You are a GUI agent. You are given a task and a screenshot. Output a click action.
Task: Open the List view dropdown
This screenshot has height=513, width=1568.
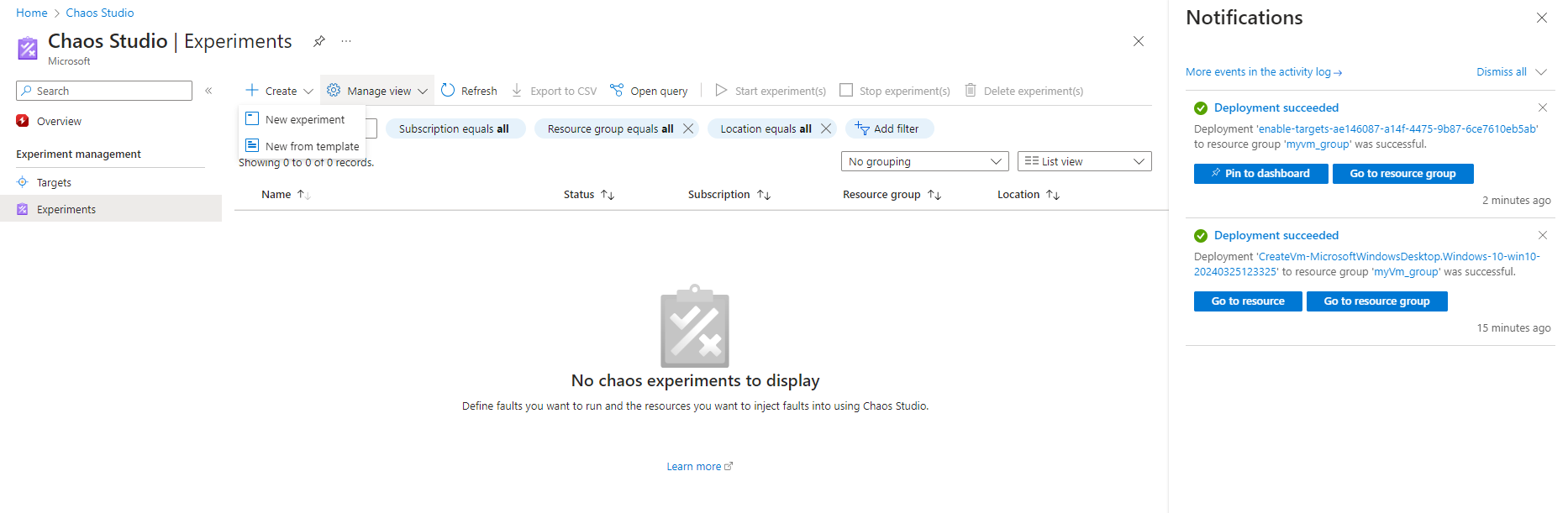[x=1084, y=161]
